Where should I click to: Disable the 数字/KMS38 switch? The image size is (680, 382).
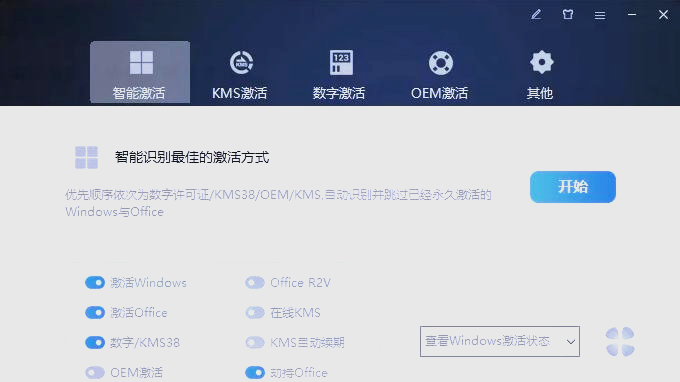pyautogui.click(x=95, y=343)
